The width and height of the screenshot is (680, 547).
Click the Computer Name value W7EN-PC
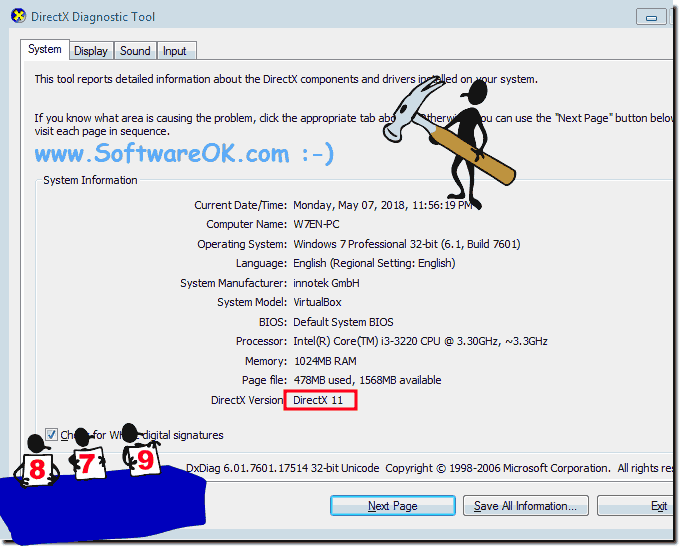click(316, 224)
